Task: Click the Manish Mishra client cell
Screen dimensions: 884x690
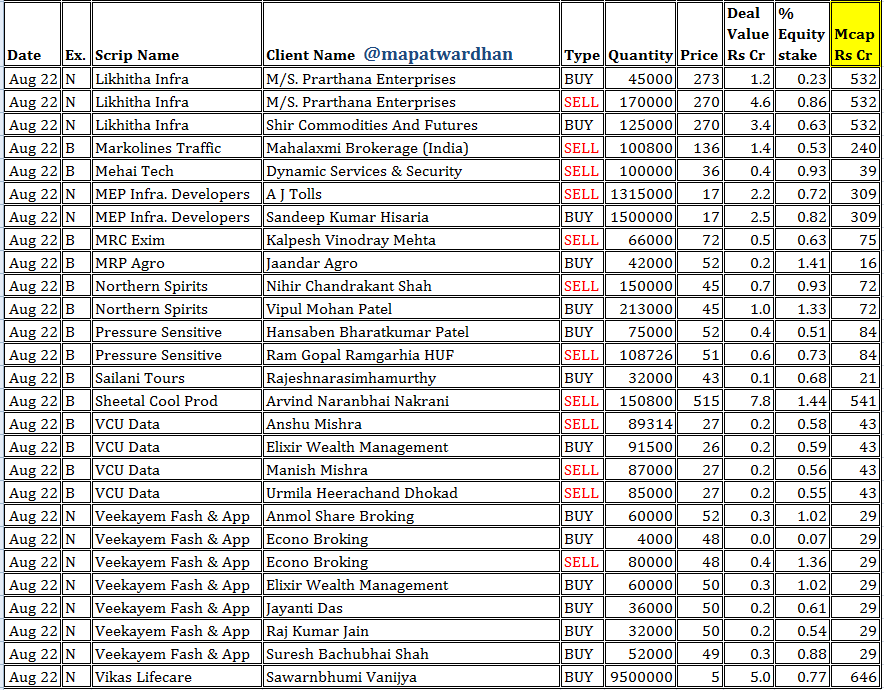Action: click(x=411, y=470)
